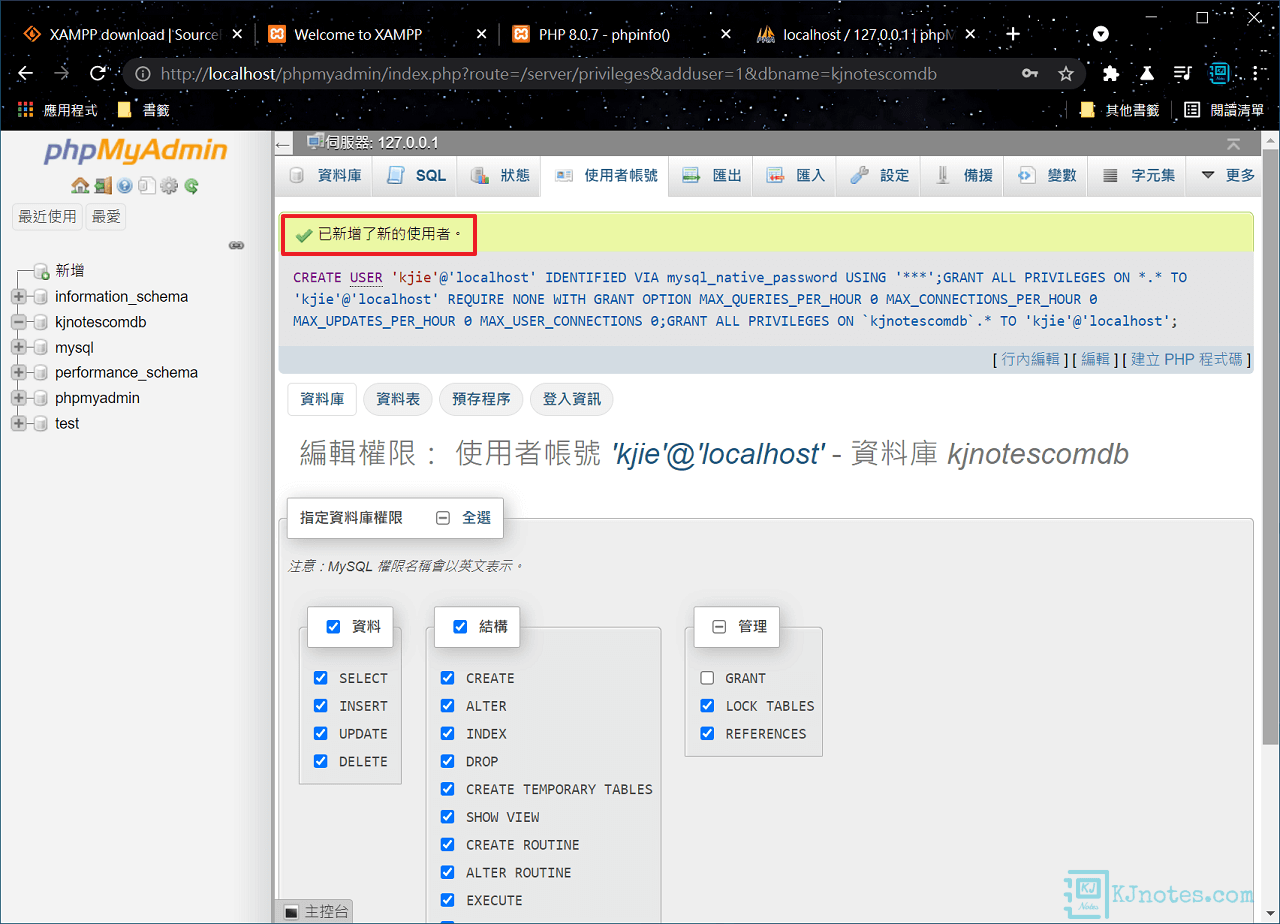The image size is (1280, 924).
Task: Toggle the 管理 group checkbox
Action: coord(719,627)
